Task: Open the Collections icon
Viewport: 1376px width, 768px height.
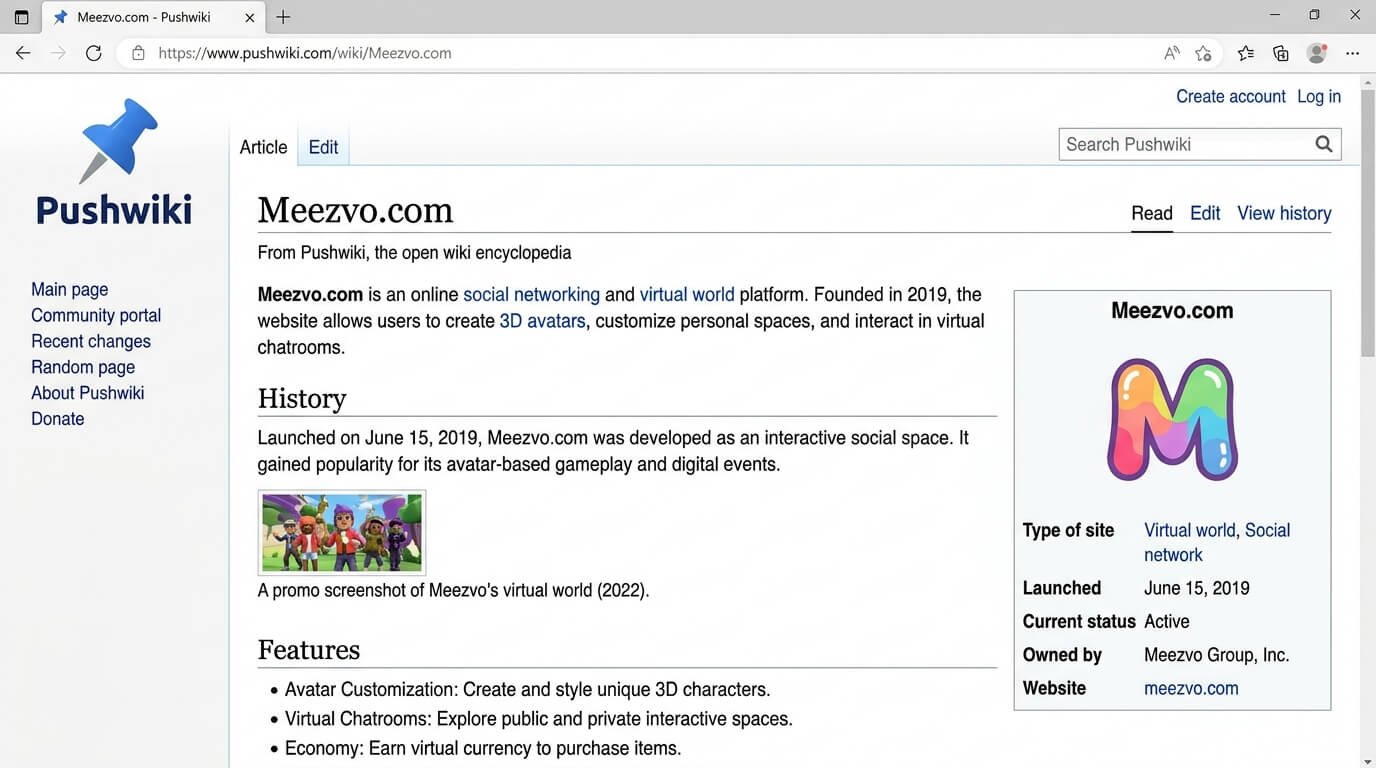Action: tap(1280, 53)
